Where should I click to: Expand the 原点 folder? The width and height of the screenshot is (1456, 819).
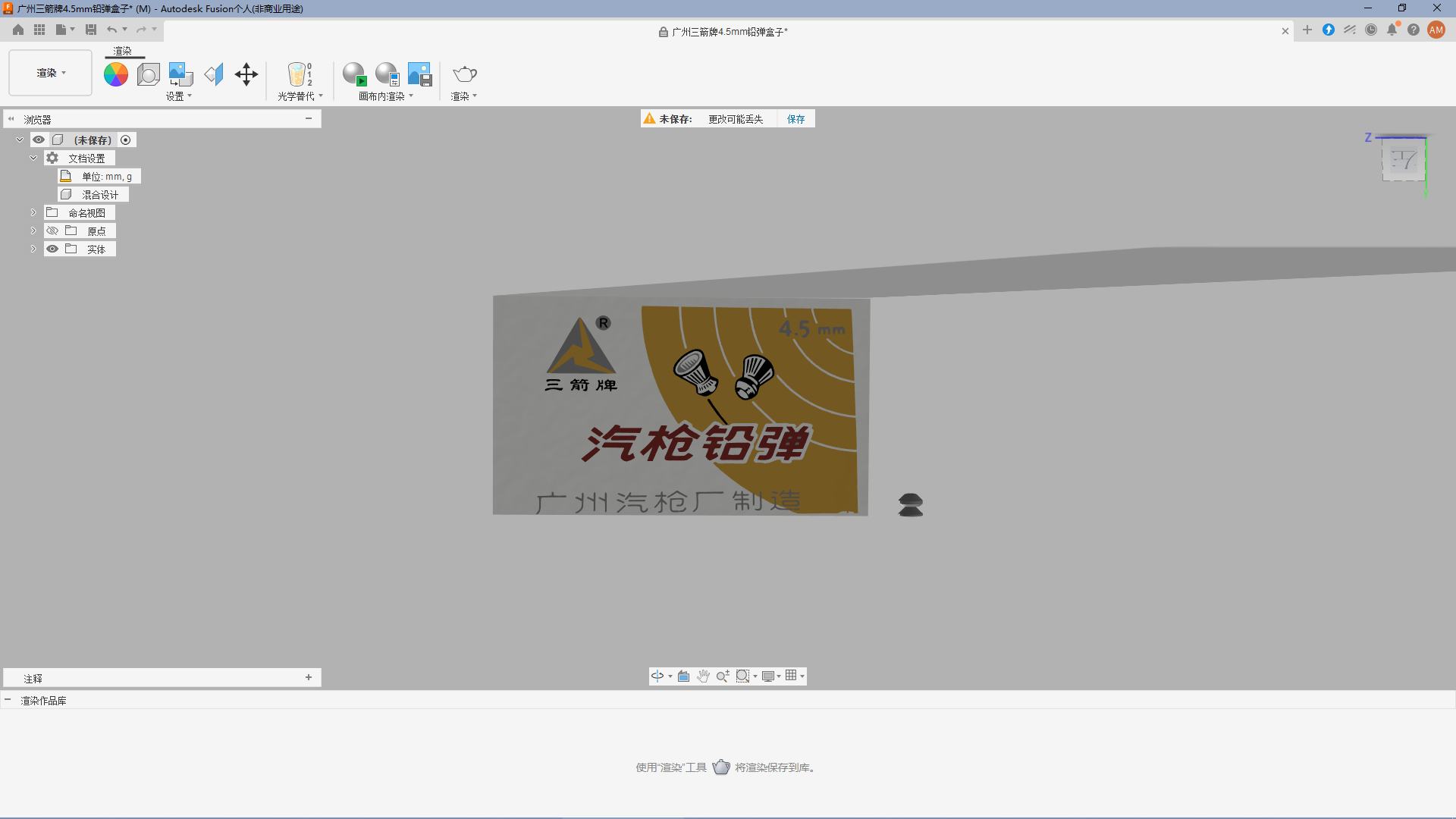(33, 231)
